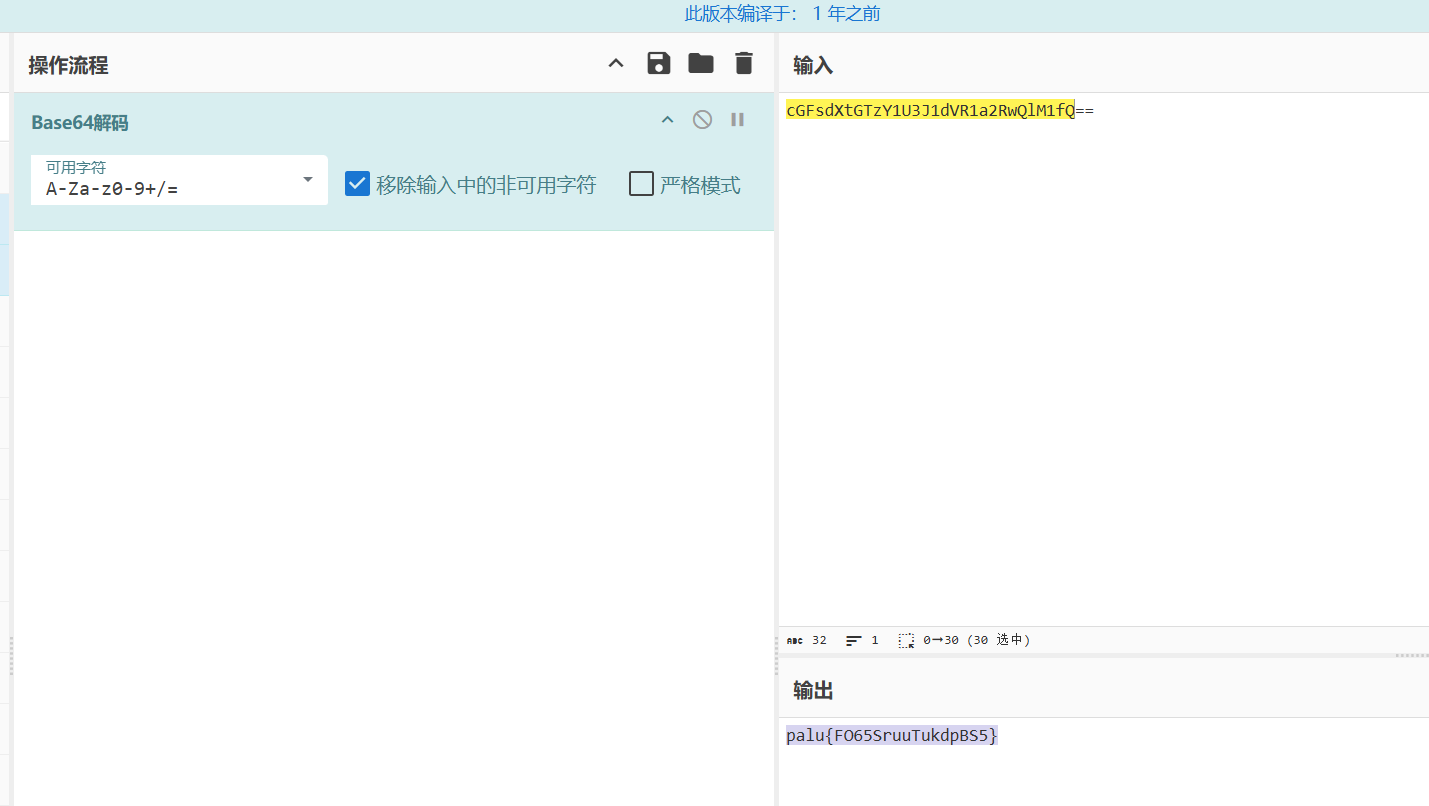
Task: Click the line count icon in the input status bar
Action: coord(854,640)
